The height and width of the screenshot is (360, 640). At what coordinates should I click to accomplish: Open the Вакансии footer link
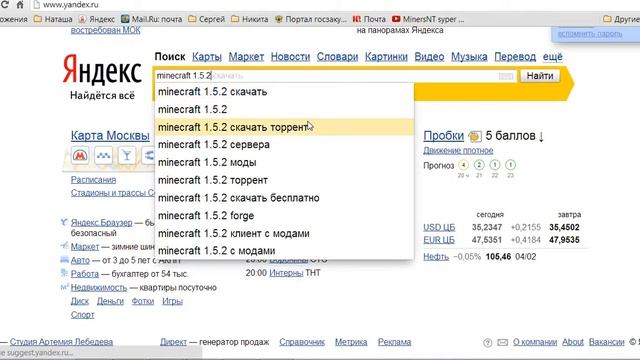click(x=607, y=342)
